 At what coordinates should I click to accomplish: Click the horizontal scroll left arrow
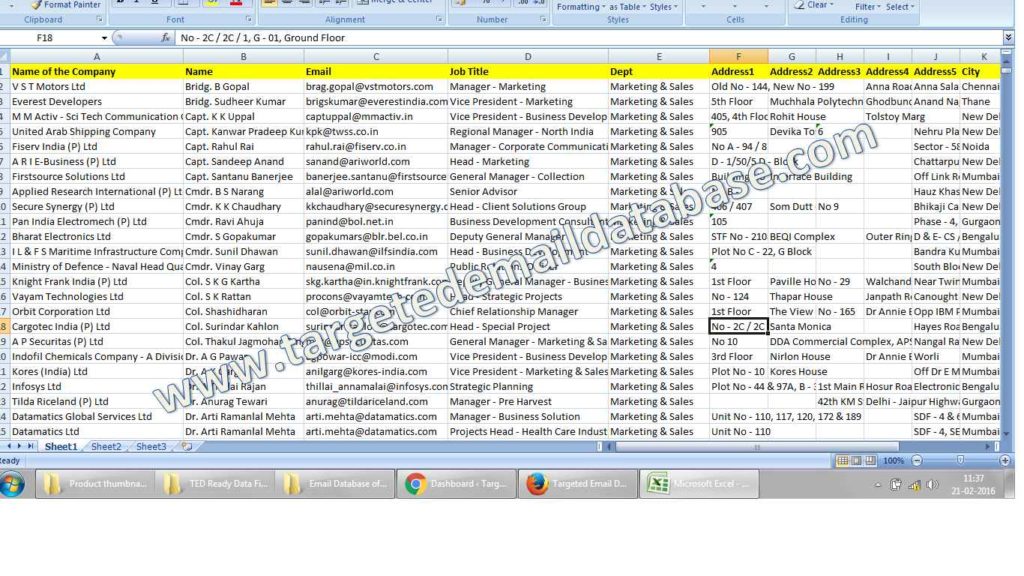point(610,447)
